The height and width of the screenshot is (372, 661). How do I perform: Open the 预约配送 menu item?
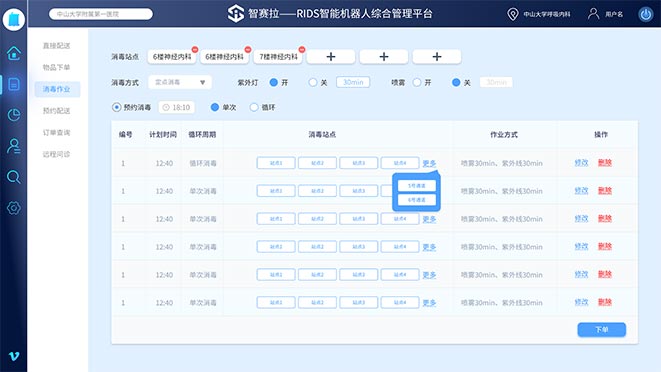point(56,111)
